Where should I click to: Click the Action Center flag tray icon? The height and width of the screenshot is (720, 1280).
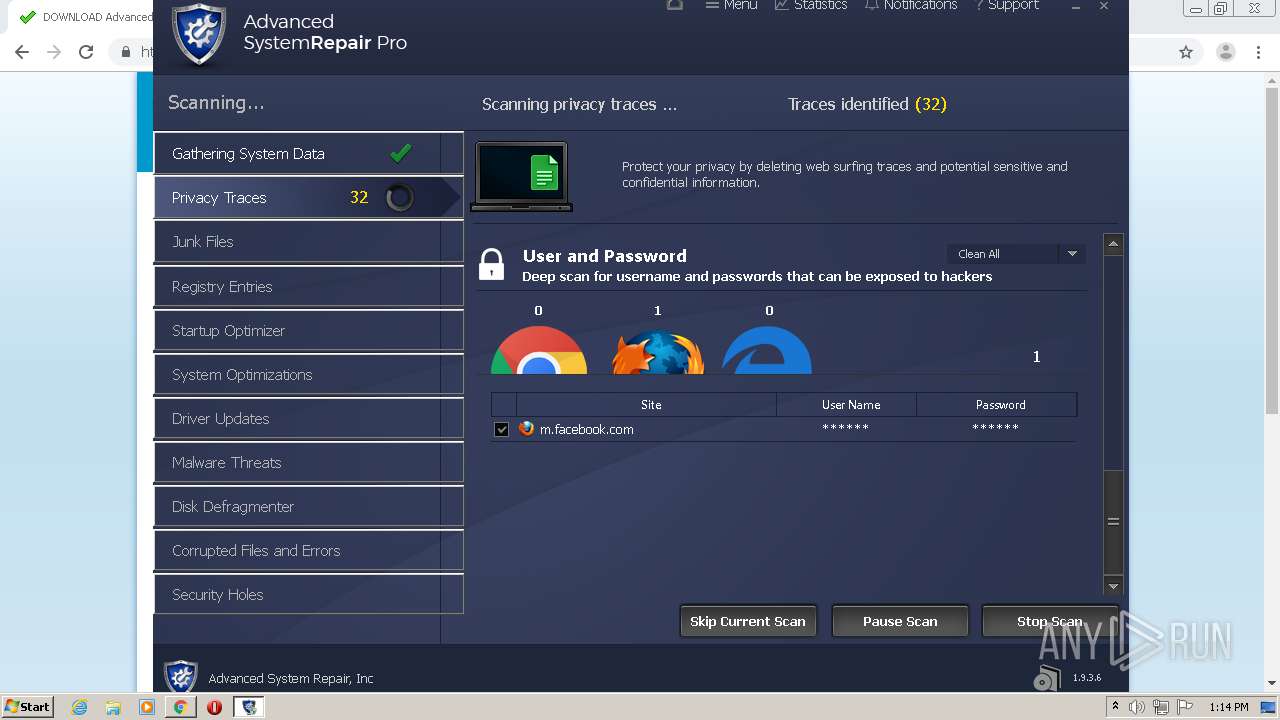coord(1185,707)
